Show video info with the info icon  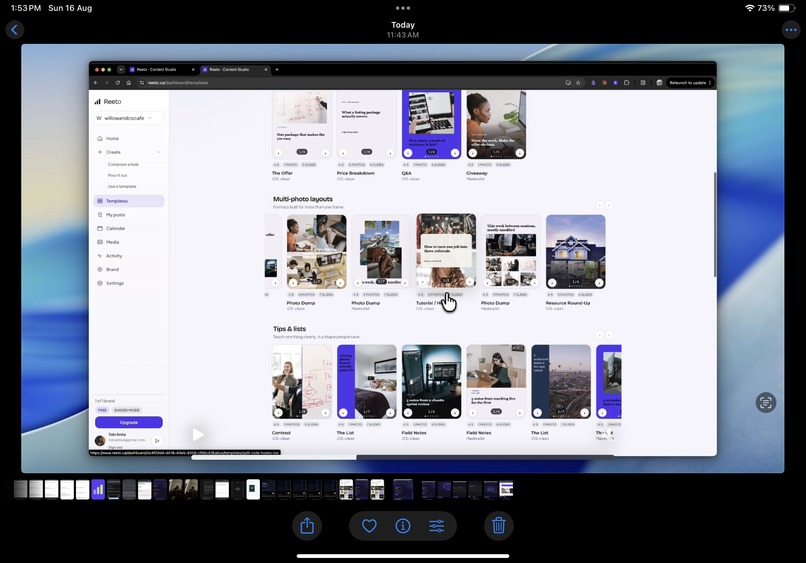[x=403, y=525]
